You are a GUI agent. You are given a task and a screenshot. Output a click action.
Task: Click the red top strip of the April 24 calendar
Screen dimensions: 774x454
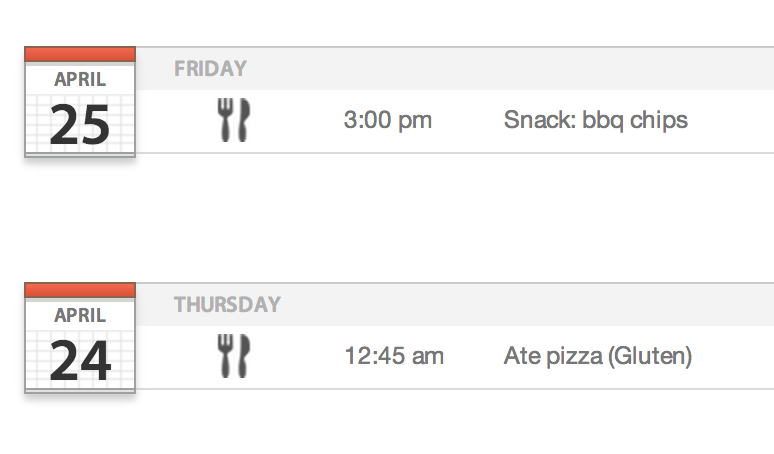coord(80,290)
